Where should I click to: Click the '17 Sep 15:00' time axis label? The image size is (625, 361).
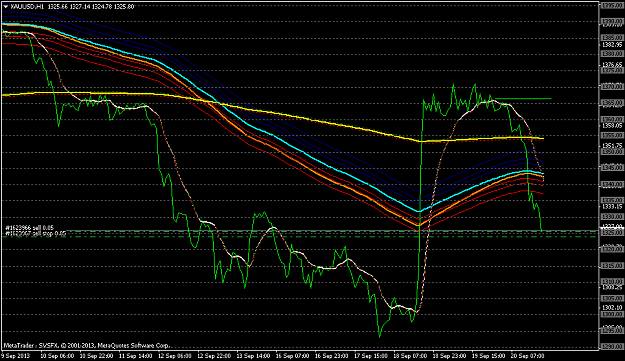click(371, 356)
